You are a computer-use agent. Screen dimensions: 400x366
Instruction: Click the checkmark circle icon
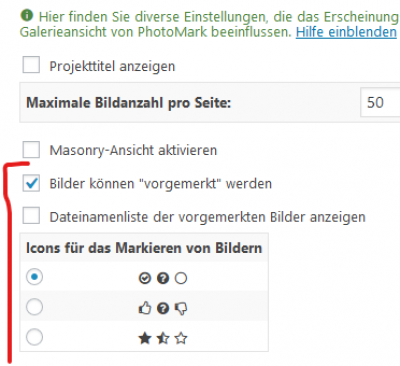tap(145, 278)
